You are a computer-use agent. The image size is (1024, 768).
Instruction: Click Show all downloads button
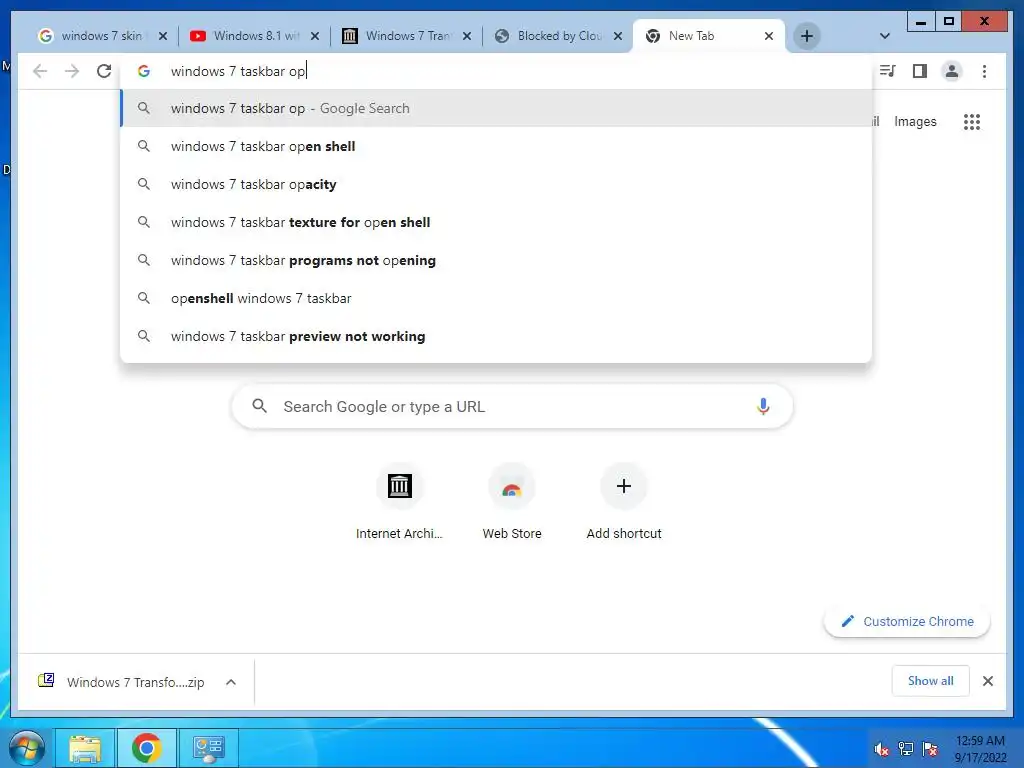point(930,681)
